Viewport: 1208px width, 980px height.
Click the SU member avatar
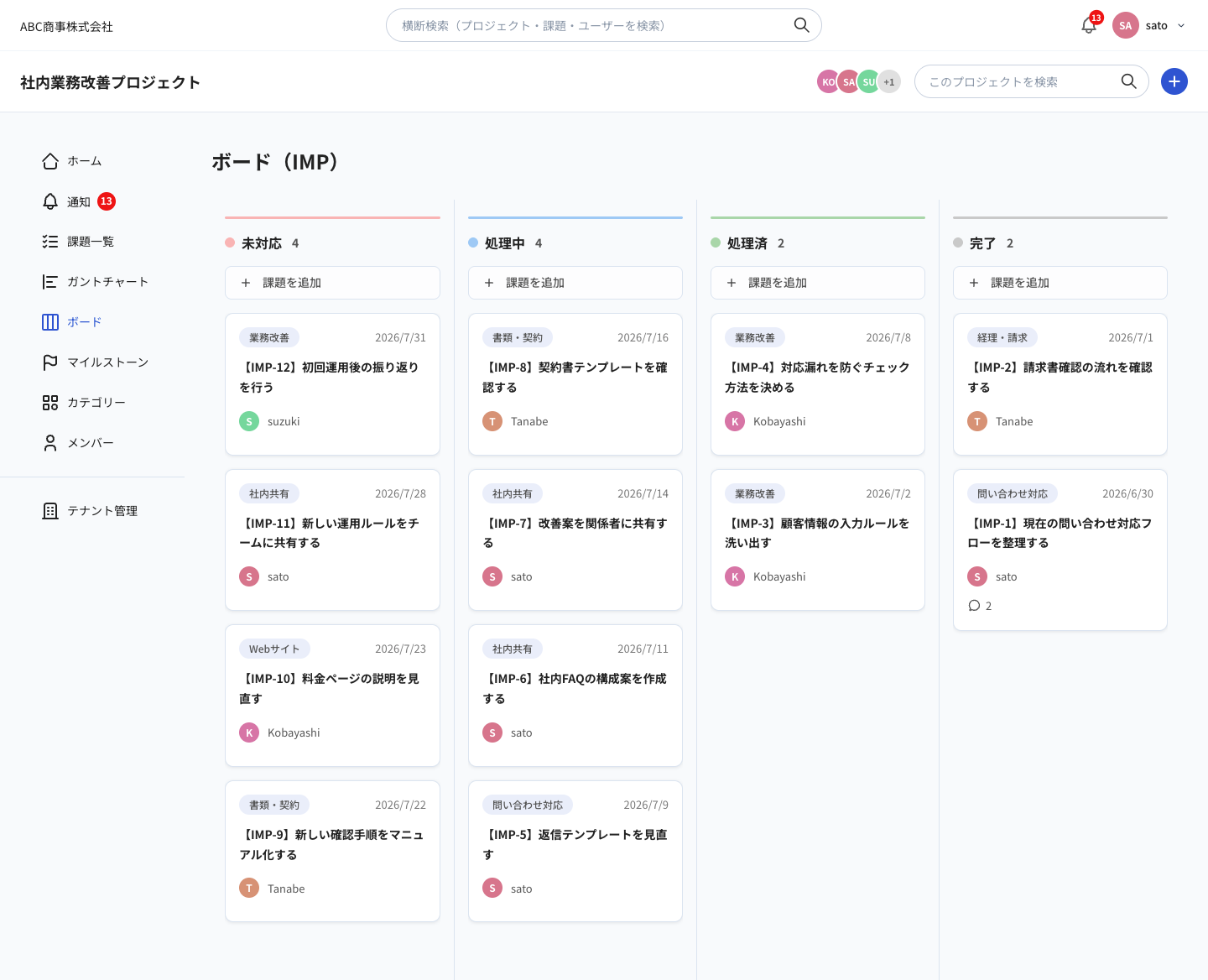coord(868,81)
